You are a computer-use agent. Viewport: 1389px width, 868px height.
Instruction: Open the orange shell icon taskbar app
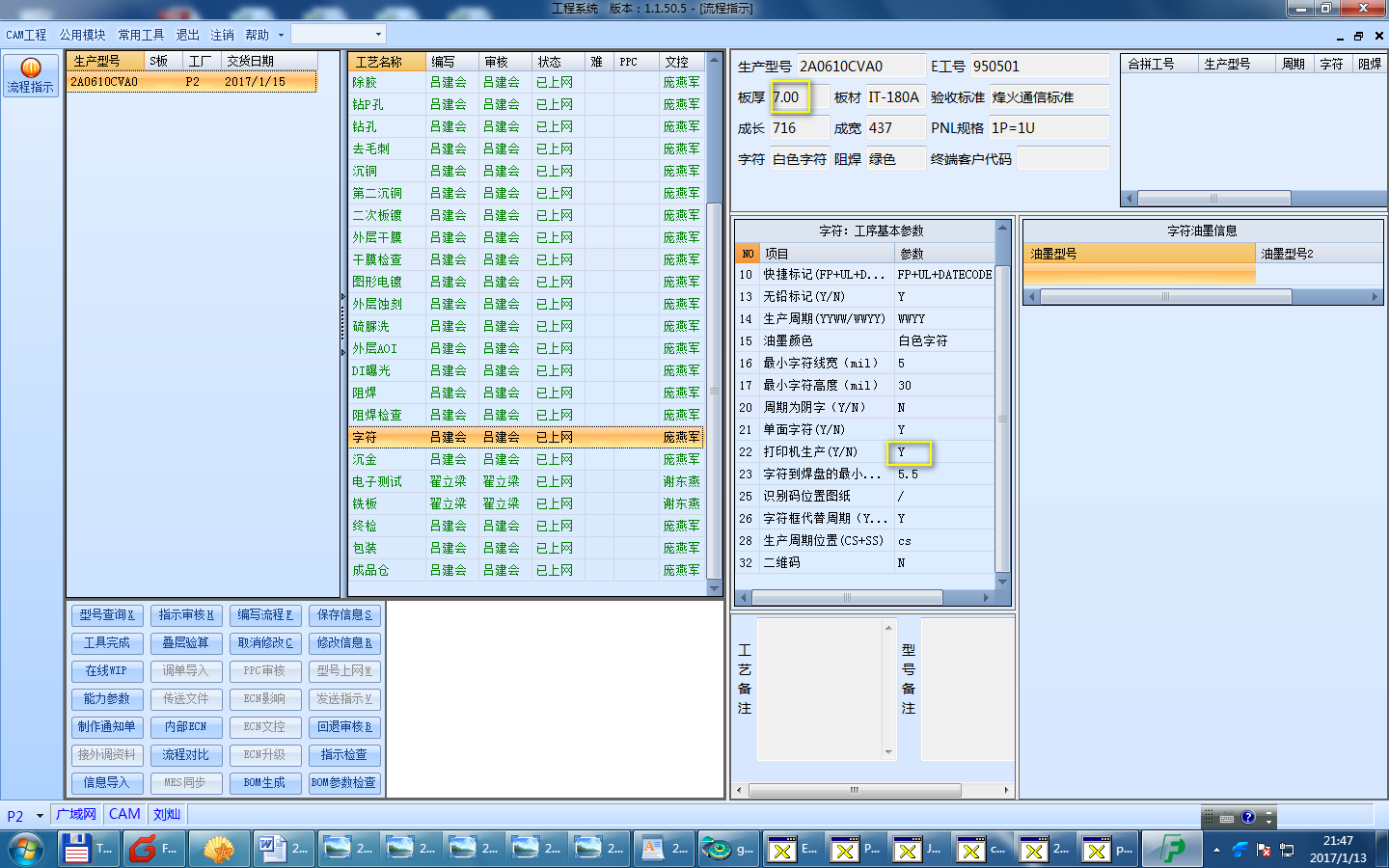click(220, 849)
